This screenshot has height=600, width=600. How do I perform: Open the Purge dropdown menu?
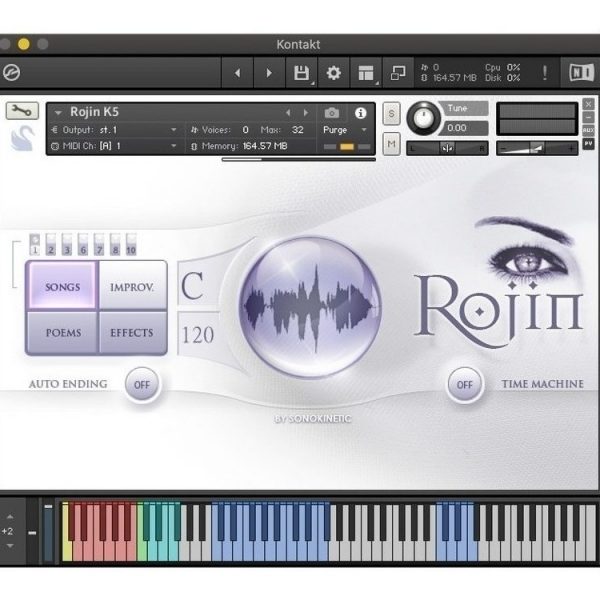pyautogui.click(x=364, y=130)
